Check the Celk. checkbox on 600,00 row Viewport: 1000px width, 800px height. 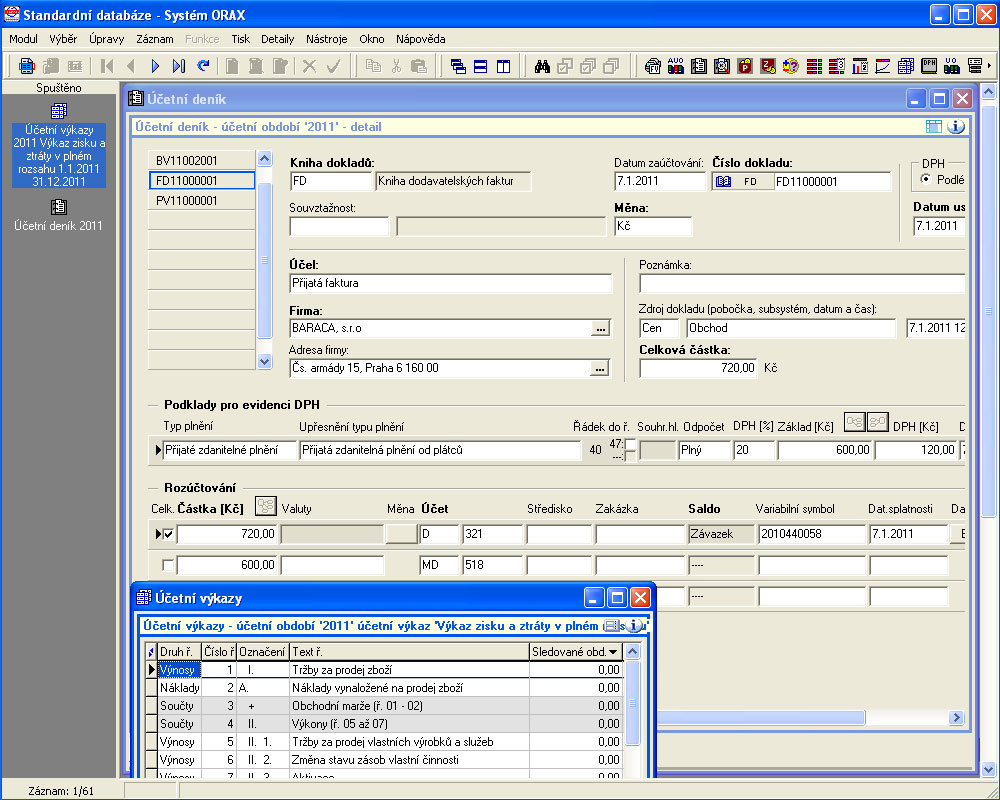168,566
